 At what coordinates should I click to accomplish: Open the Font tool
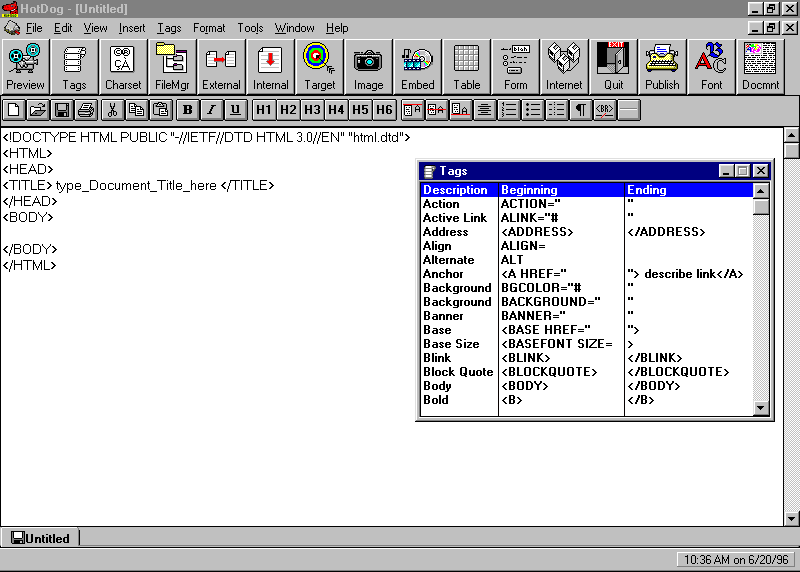[711, 67]
